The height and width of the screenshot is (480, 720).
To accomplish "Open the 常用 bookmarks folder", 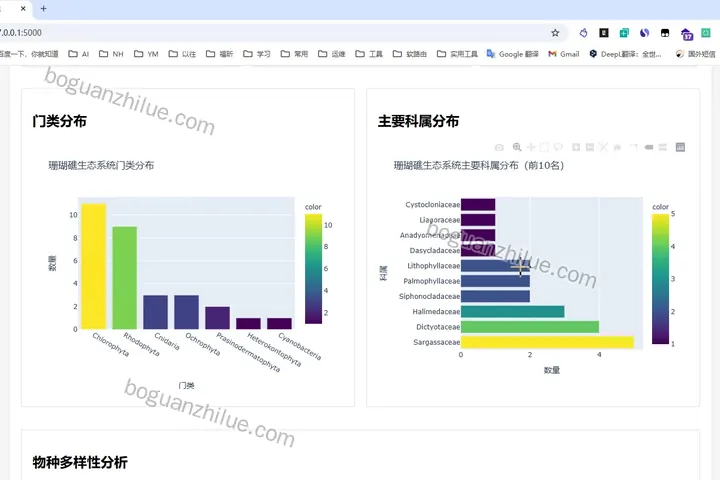I will pos(294,54).
